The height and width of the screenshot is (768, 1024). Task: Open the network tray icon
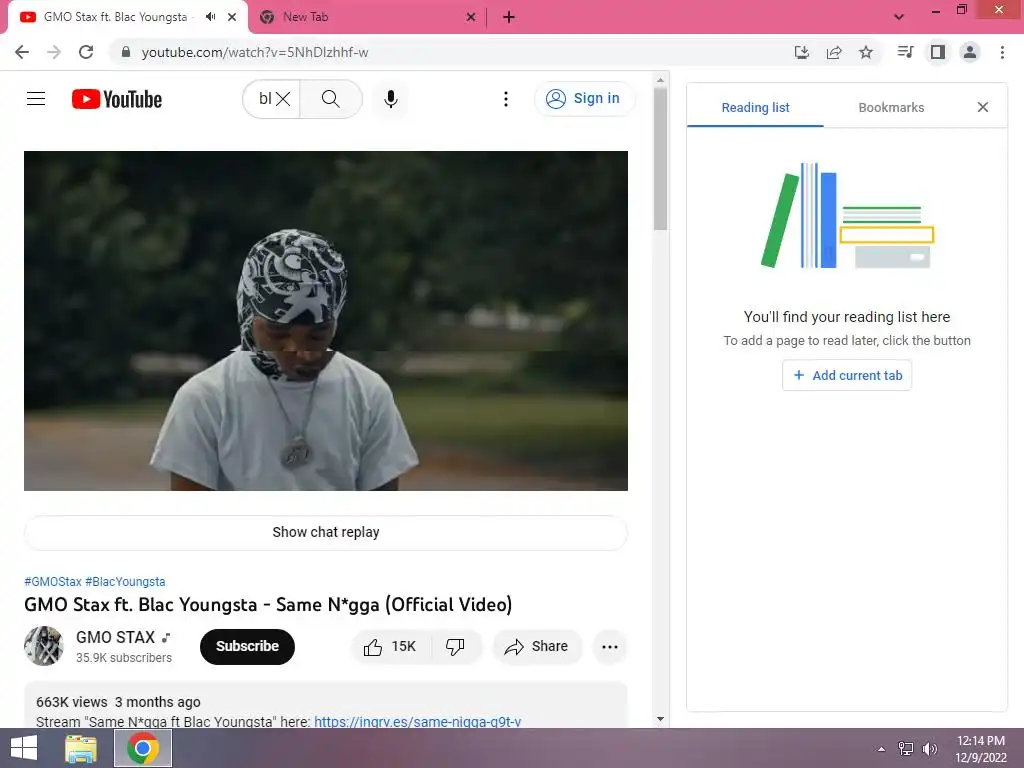(906, 749)
